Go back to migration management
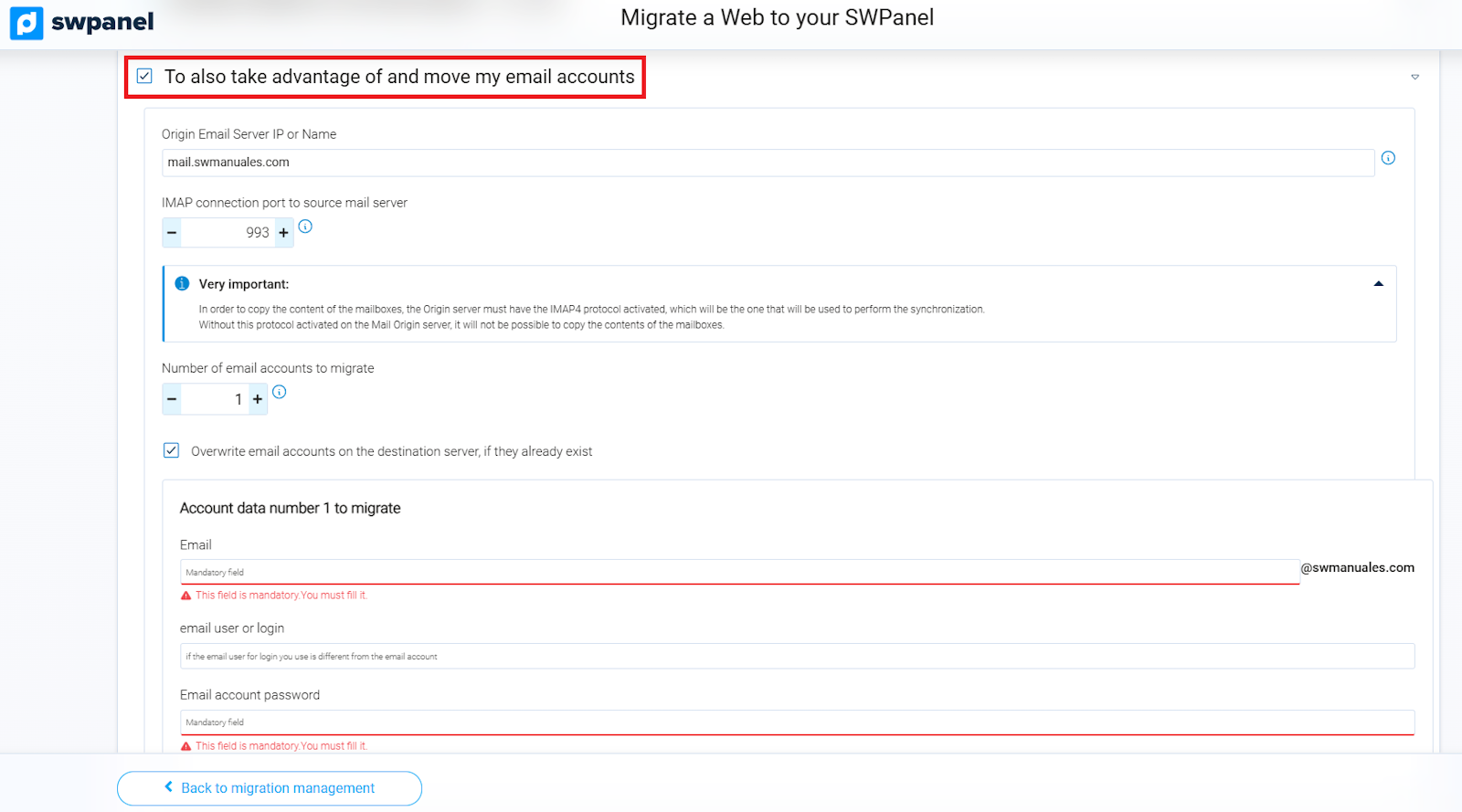The width and height of the screenshot is (1462, 812). coord(270,788)
